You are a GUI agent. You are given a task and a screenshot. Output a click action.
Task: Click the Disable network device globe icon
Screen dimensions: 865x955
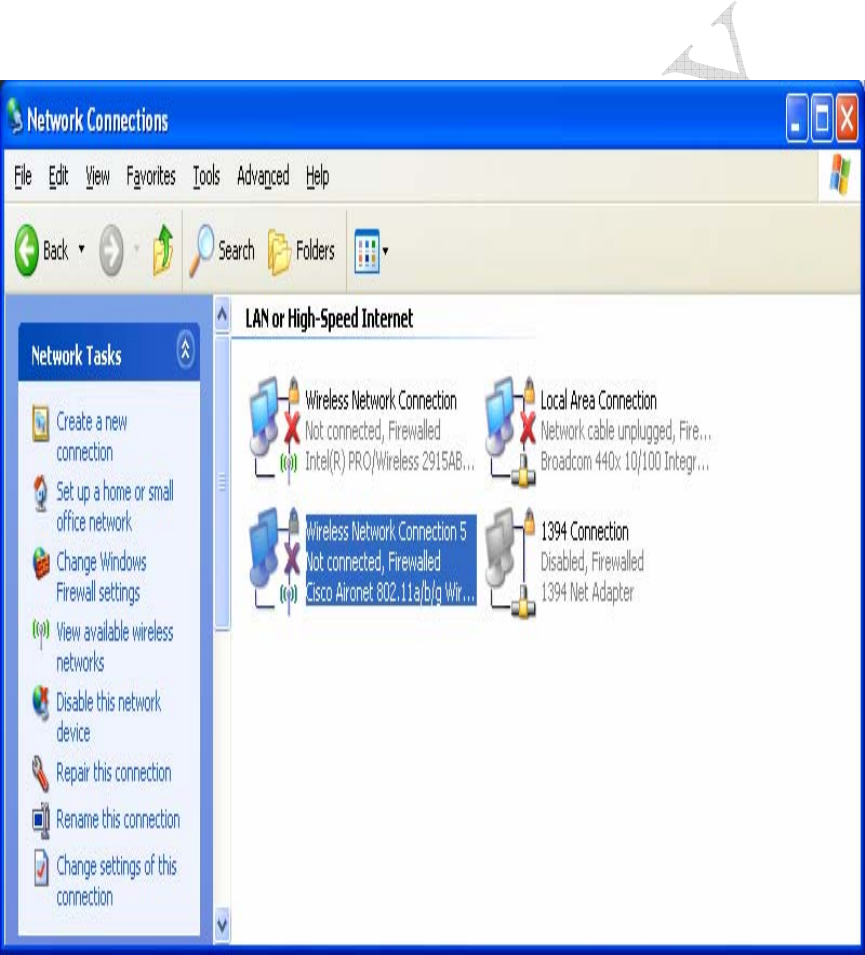coord(41,703)
